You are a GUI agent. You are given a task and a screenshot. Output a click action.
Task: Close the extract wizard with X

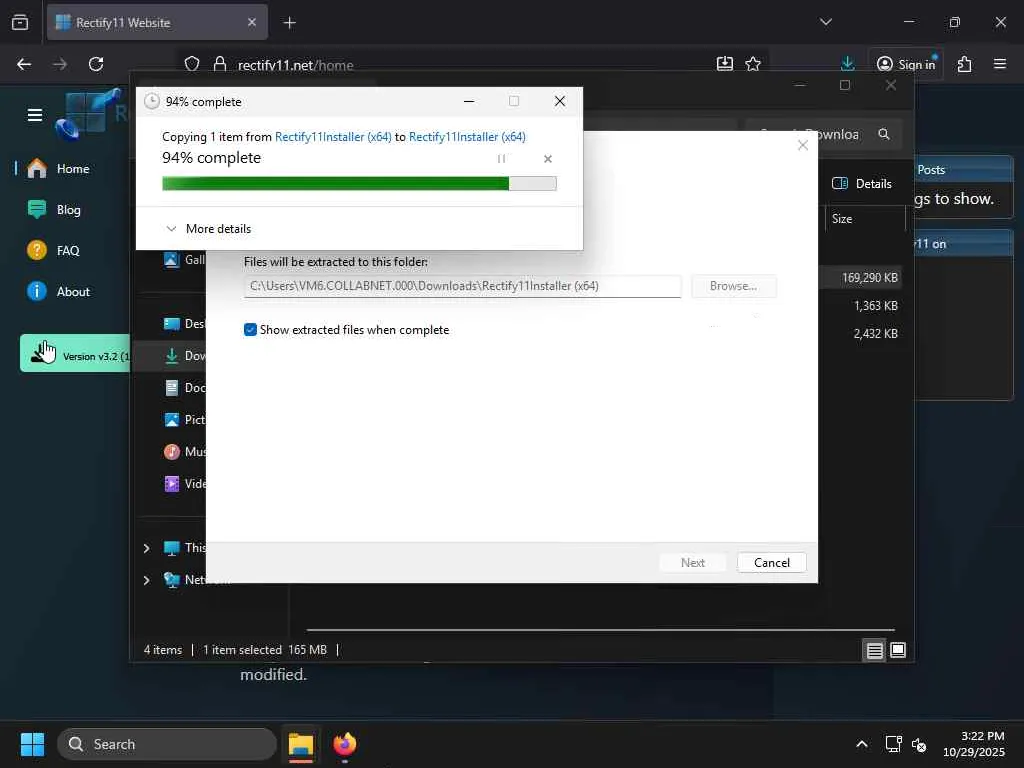point(803,145)
